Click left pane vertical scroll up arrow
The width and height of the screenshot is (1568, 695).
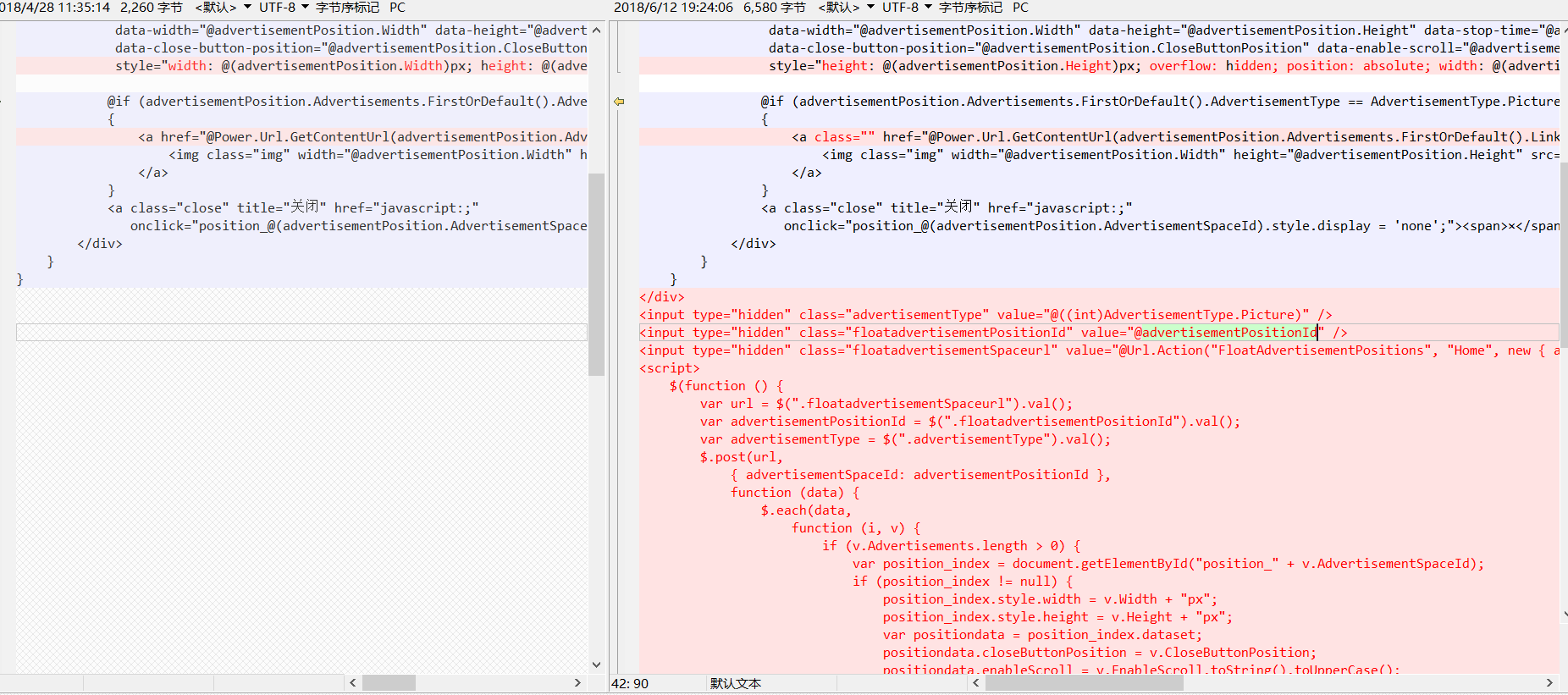coord(596,30)
